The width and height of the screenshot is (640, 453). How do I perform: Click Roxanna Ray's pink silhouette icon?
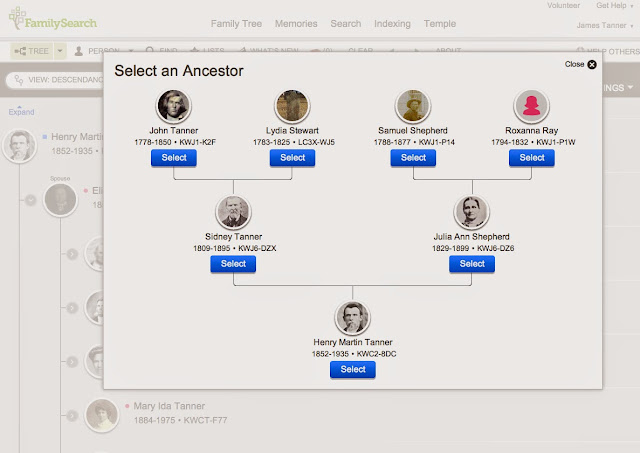531,106
